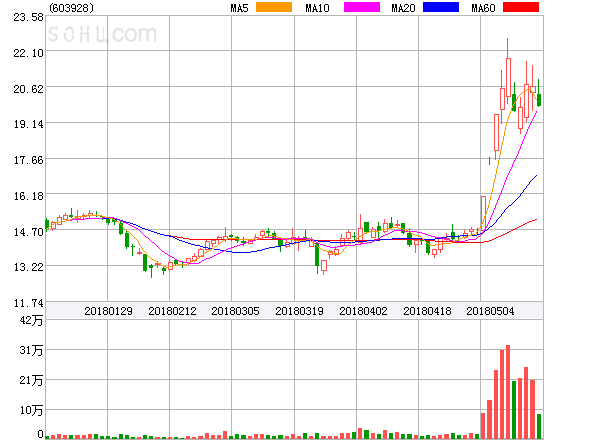Click the blue MA20 legend swatch

tap(441, 7)
